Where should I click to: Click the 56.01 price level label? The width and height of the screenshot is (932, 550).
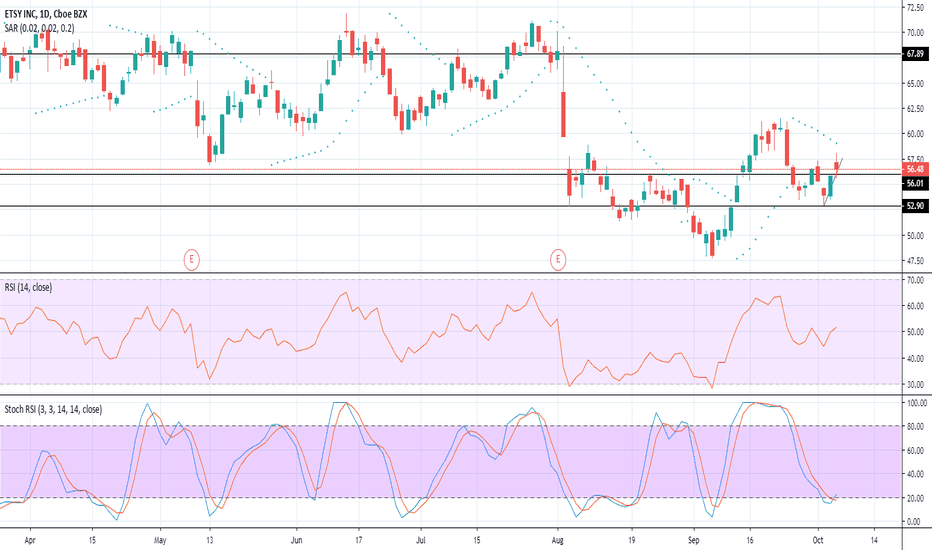click(915, 183)
